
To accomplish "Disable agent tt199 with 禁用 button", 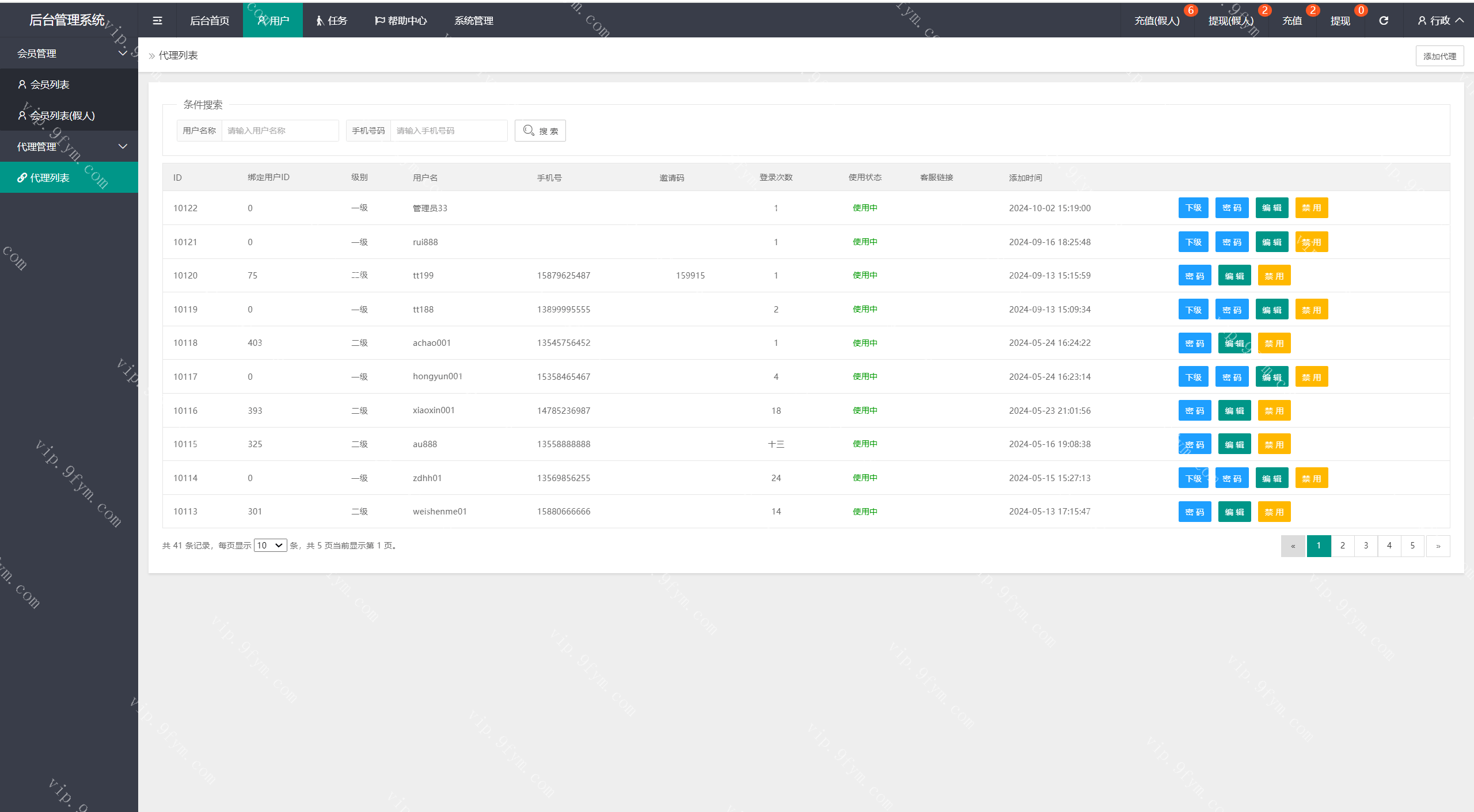I will click(x=1274, y=276).
